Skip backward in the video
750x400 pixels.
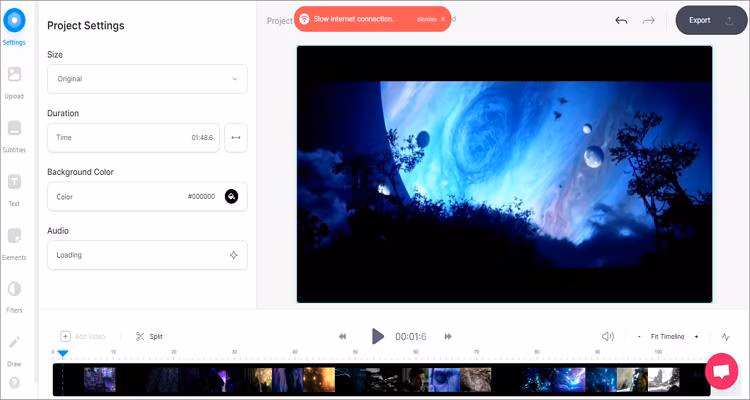(342, 336)
